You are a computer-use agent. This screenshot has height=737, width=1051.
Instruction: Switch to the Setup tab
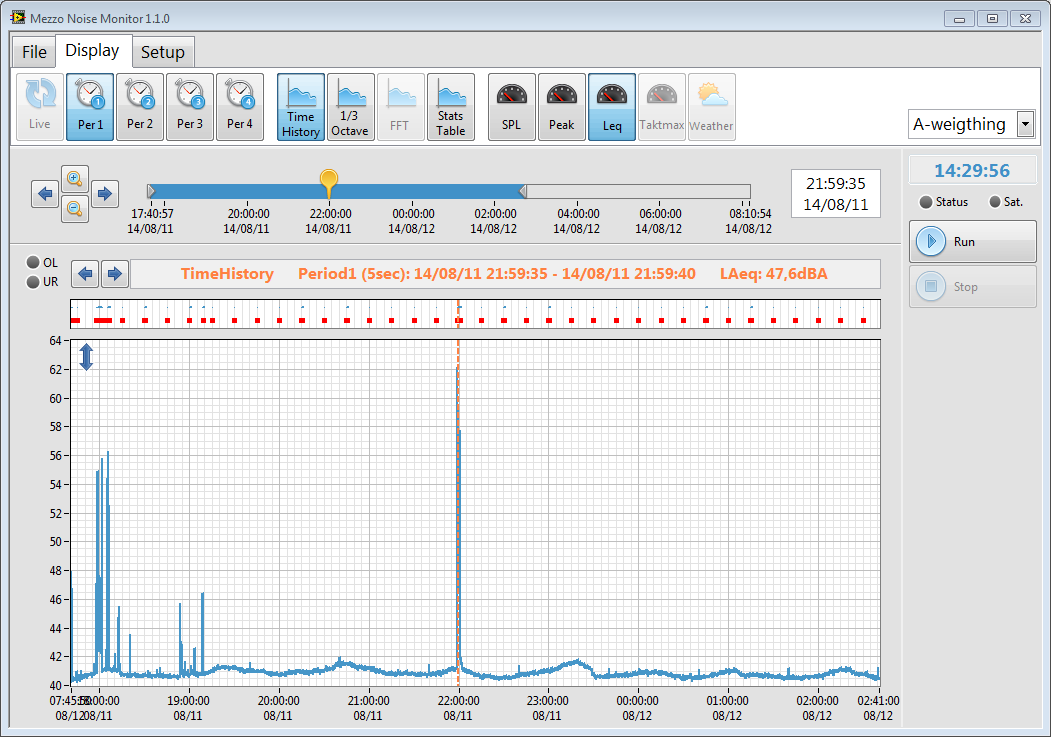[x=162, y=52]
